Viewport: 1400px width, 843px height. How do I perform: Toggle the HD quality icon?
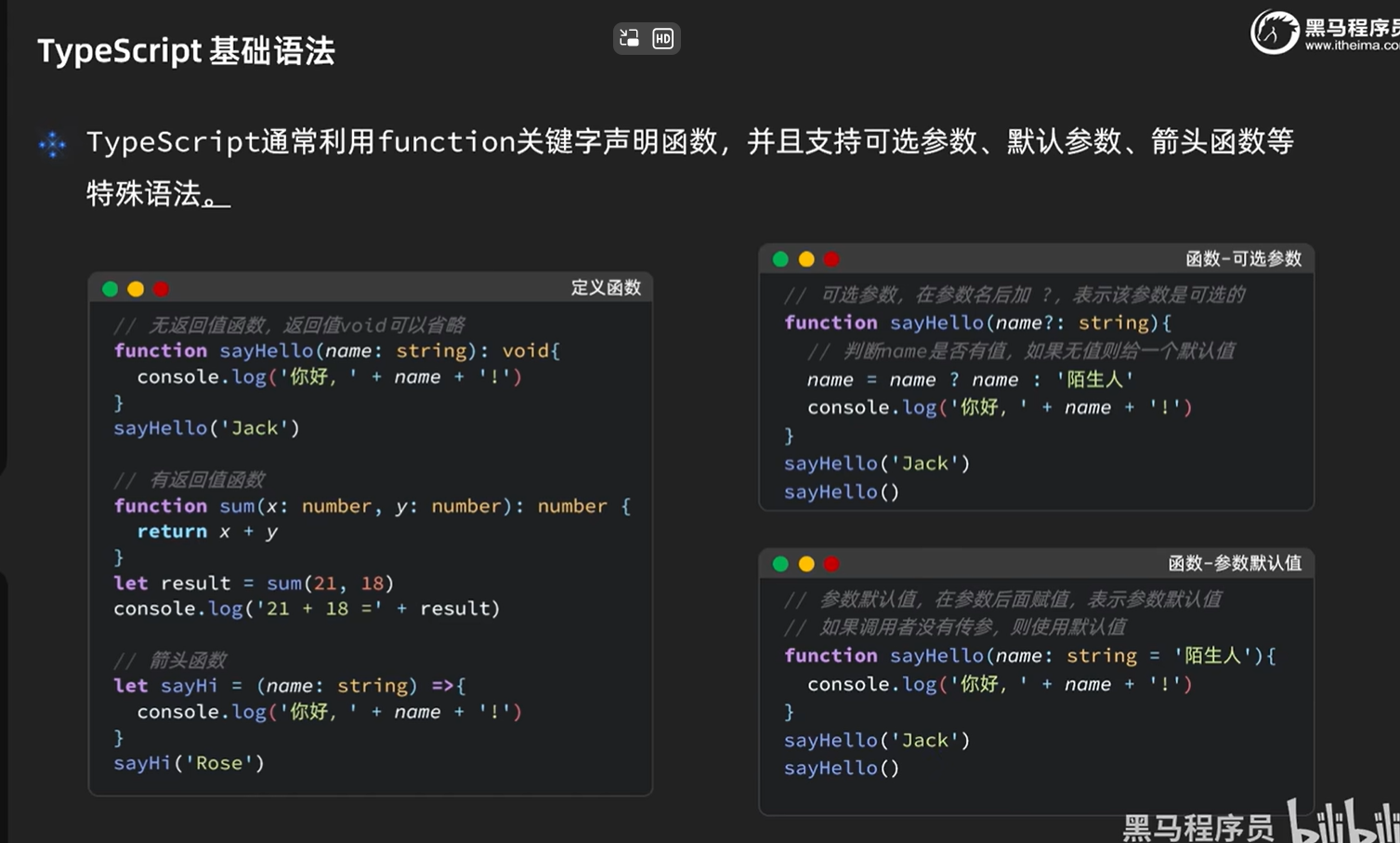[x=662, y=38]
